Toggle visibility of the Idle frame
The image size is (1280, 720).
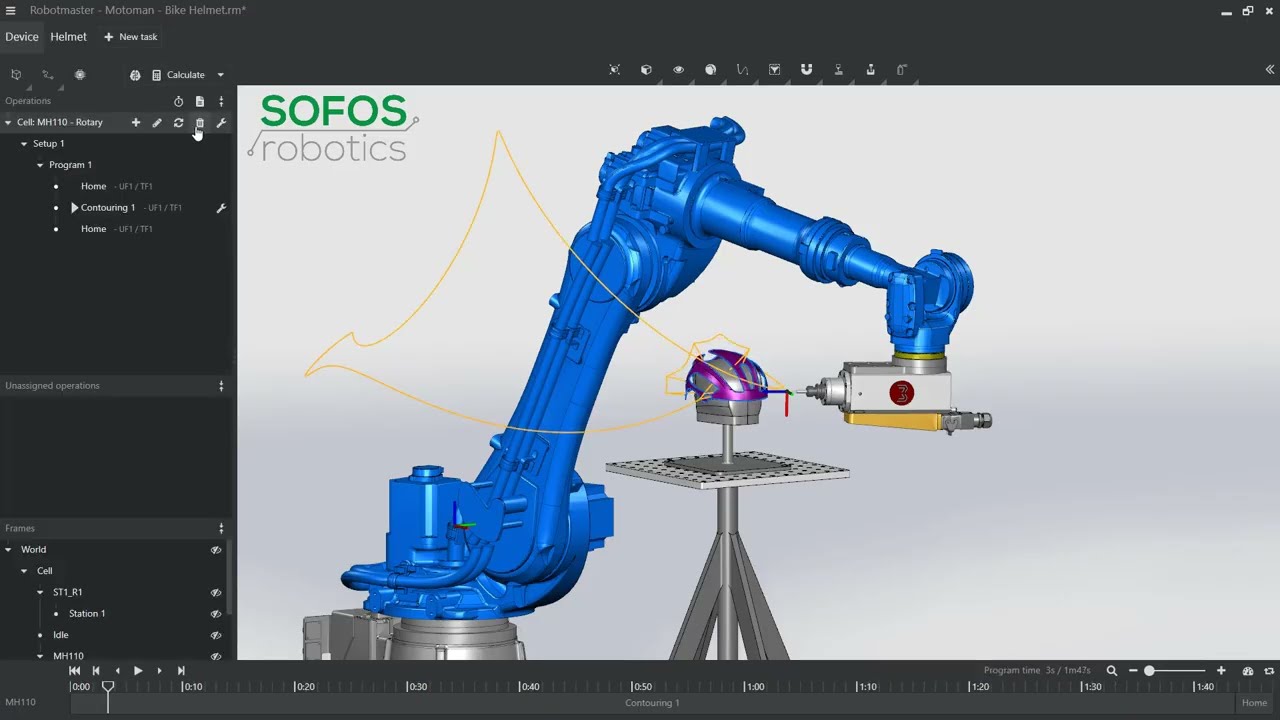tap(215, 635)
